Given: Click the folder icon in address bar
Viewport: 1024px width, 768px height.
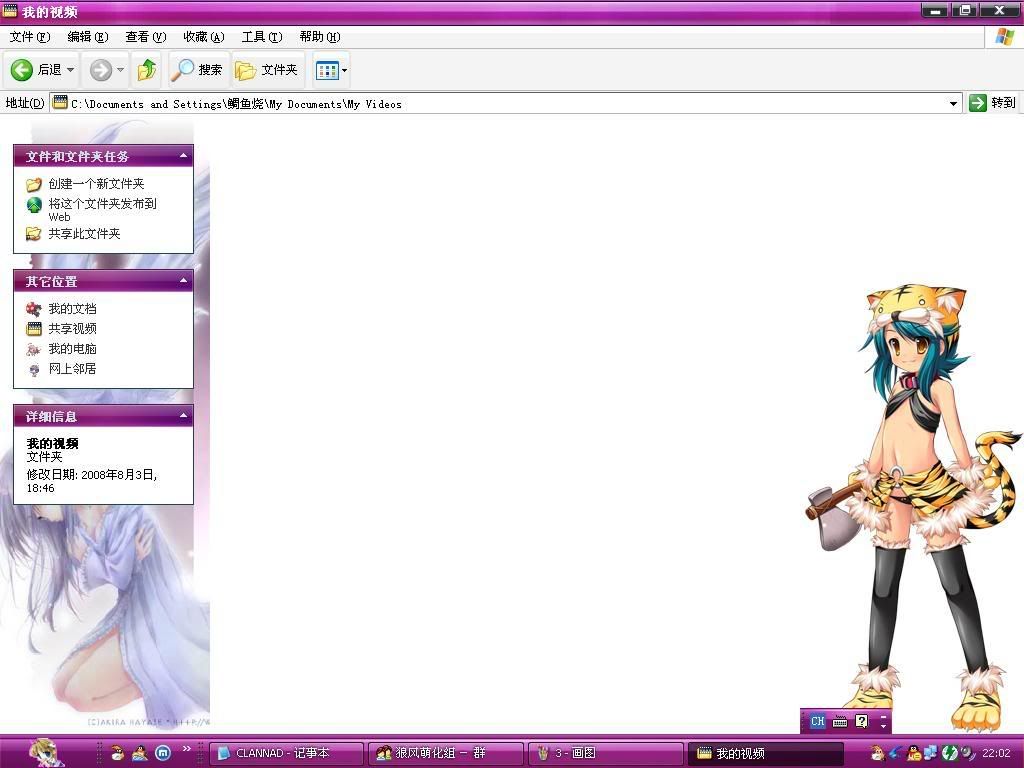Looking at the screenshot, I should point(60,103).
